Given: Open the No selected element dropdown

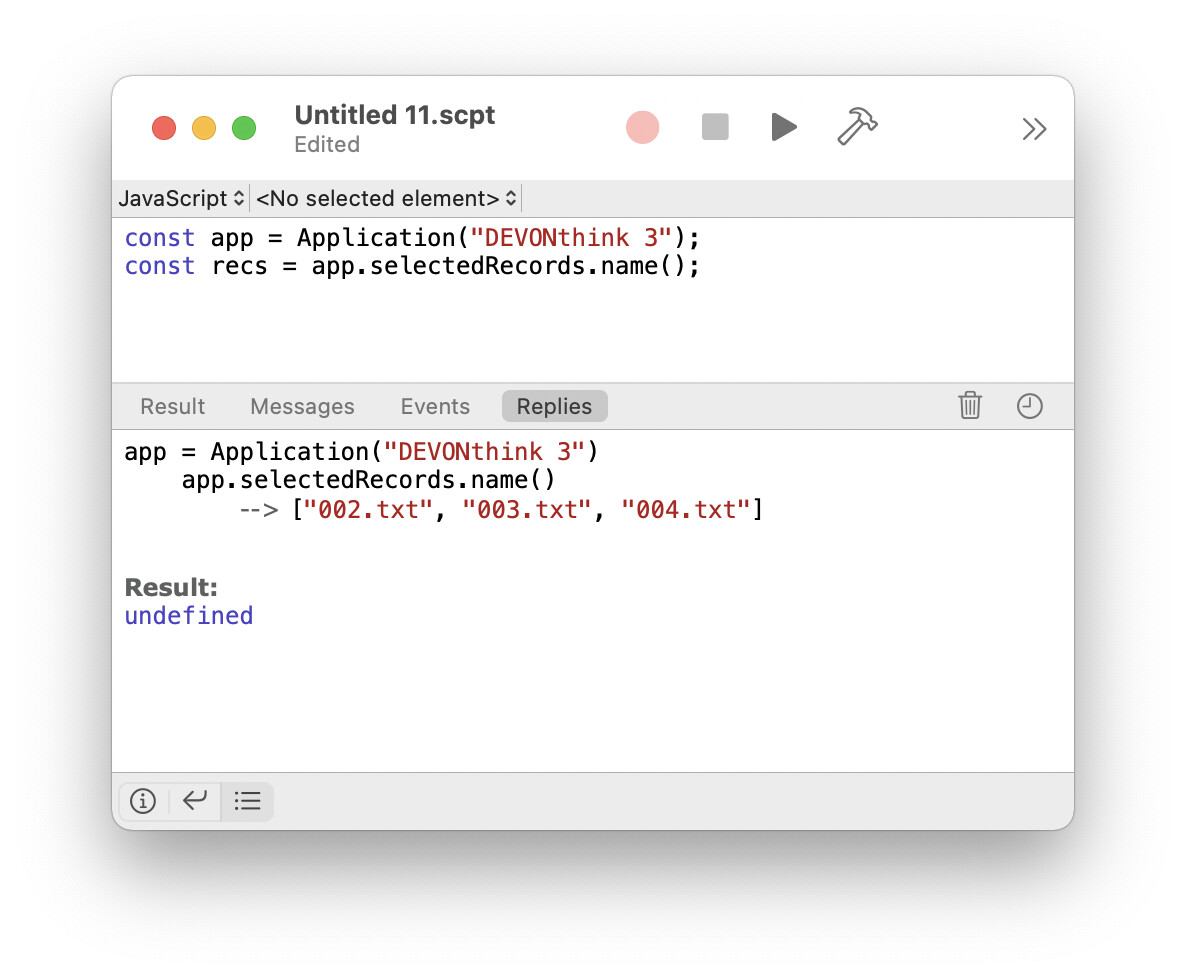Looking at the screenshot, I should pos(386,198).
